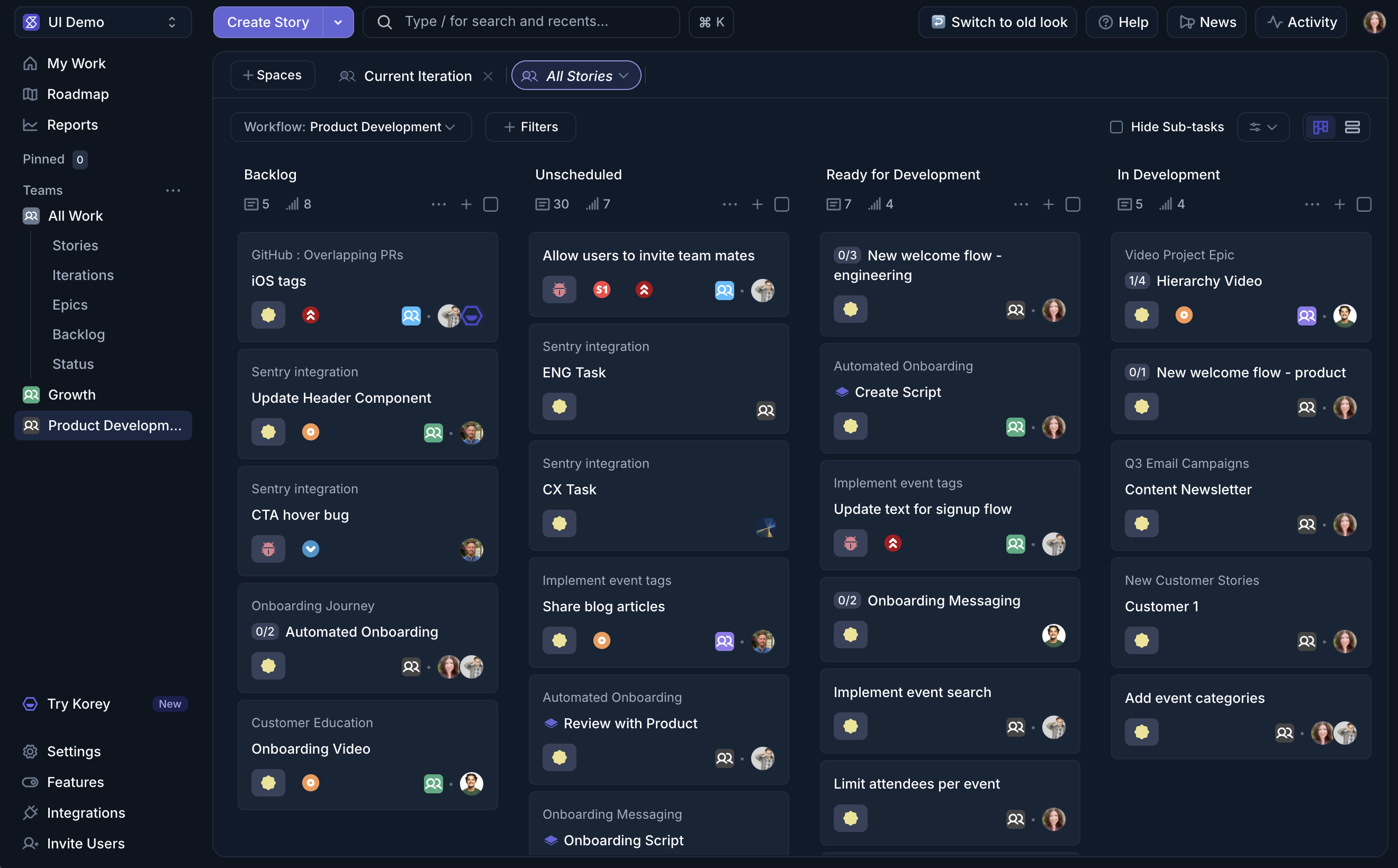
Task: Switch to the Current Iteration tab
Action: pyautogui.click(x=418, y=76)
